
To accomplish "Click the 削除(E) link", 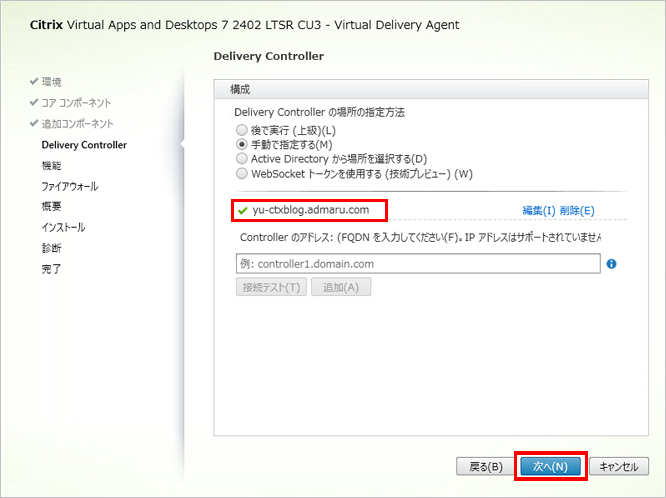I will (577, 211).
